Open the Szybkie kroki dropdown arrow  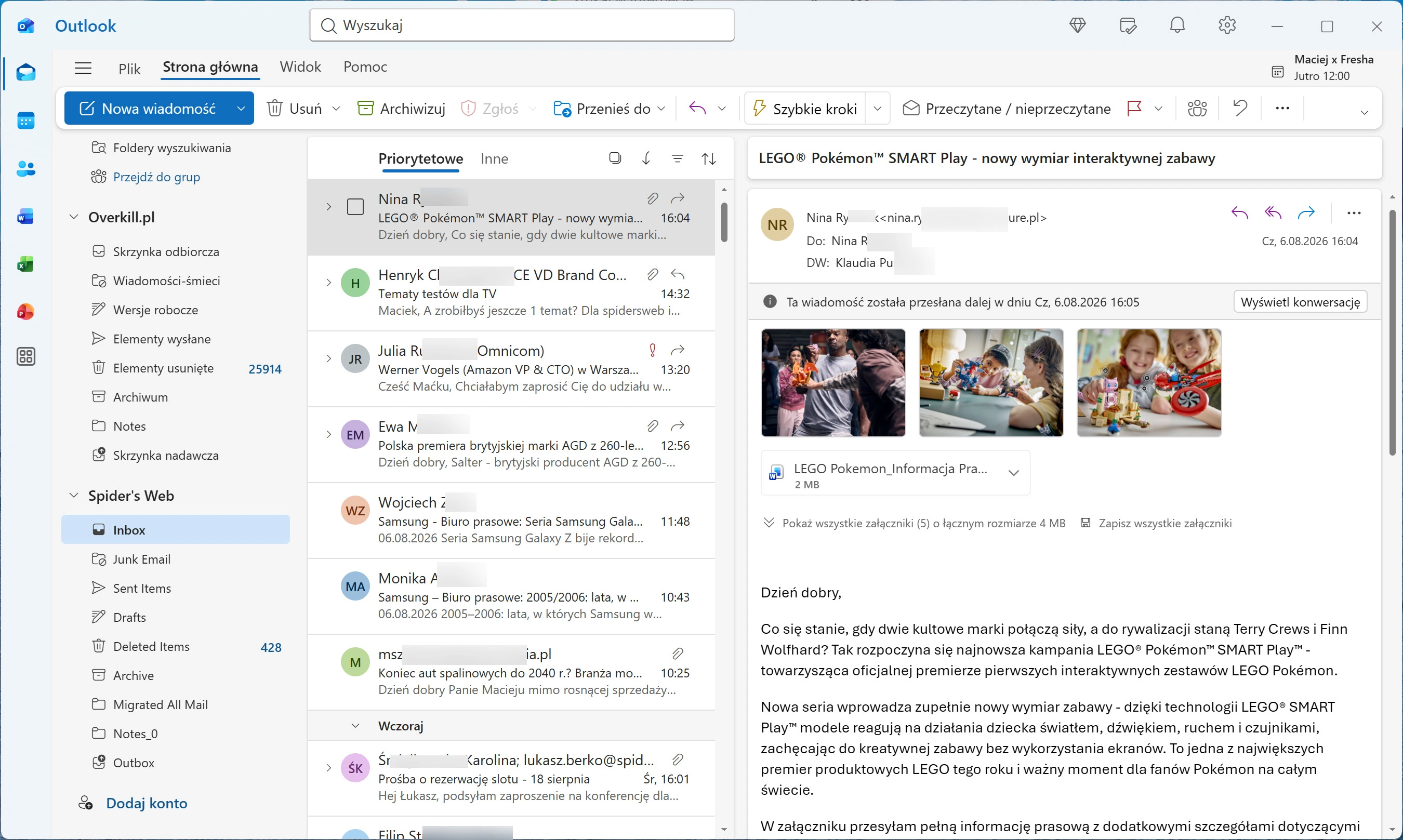(877, 108)
